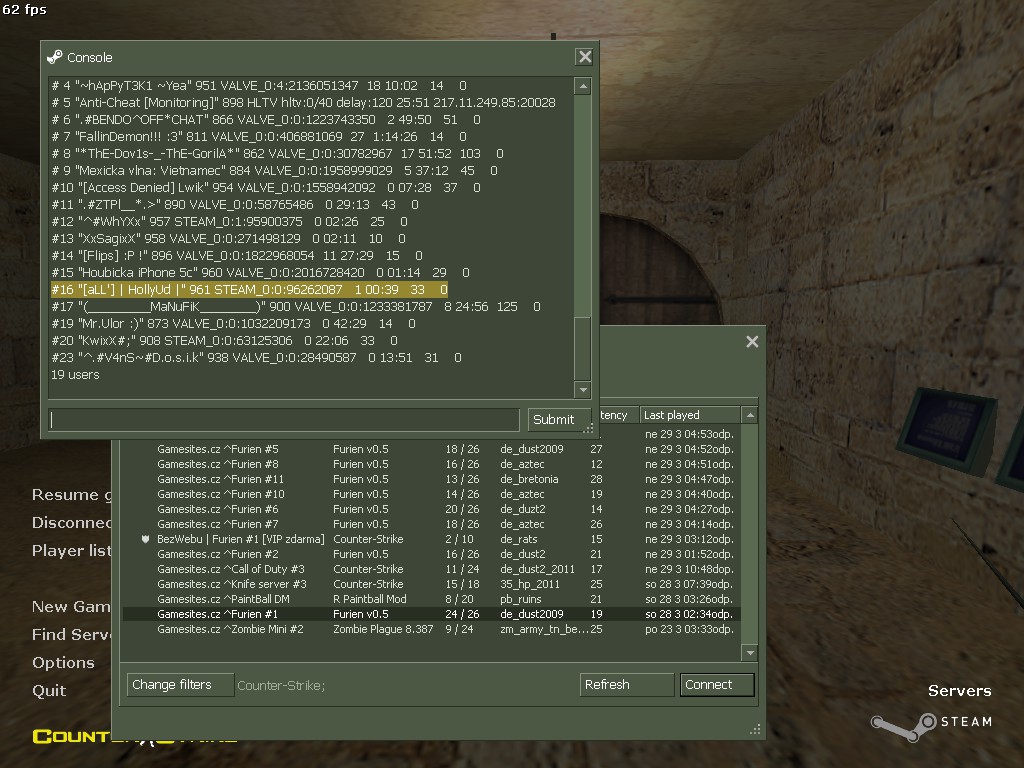Click the Steam logo icon in Console title
Viewport: 1024px width, 768px height.
(55, 57)
